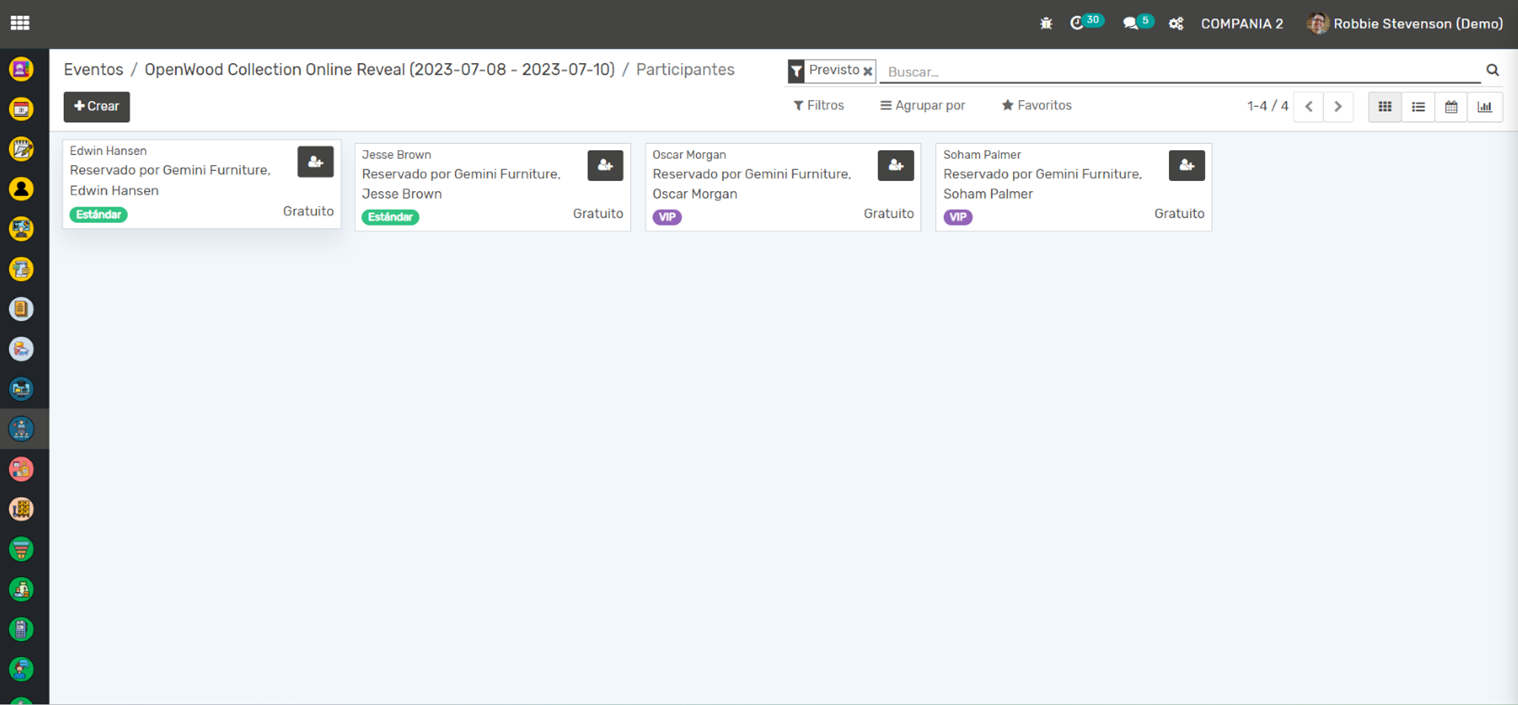Viewport: 1518px width, 705px height.
Task: Remove the Previsto filter tag
Action: coord(868,71)
